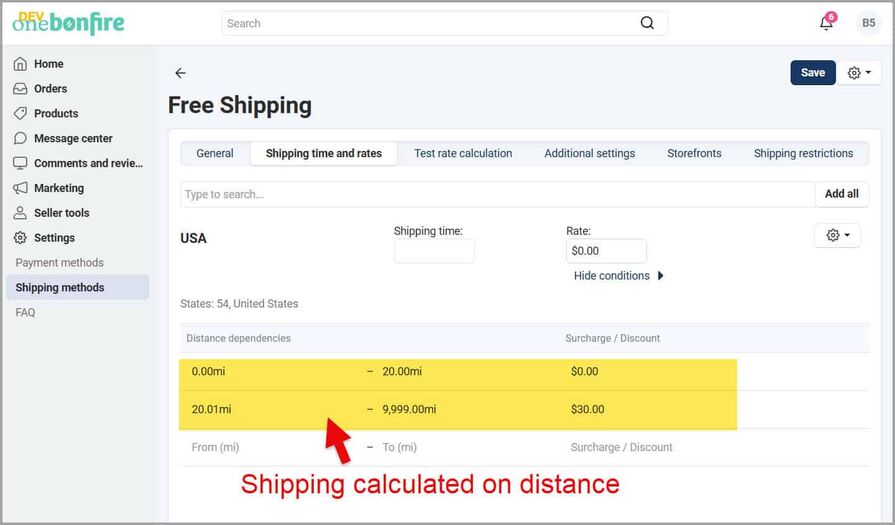Click the search magnifier icon
895x525 pixels.
[647, 23]
